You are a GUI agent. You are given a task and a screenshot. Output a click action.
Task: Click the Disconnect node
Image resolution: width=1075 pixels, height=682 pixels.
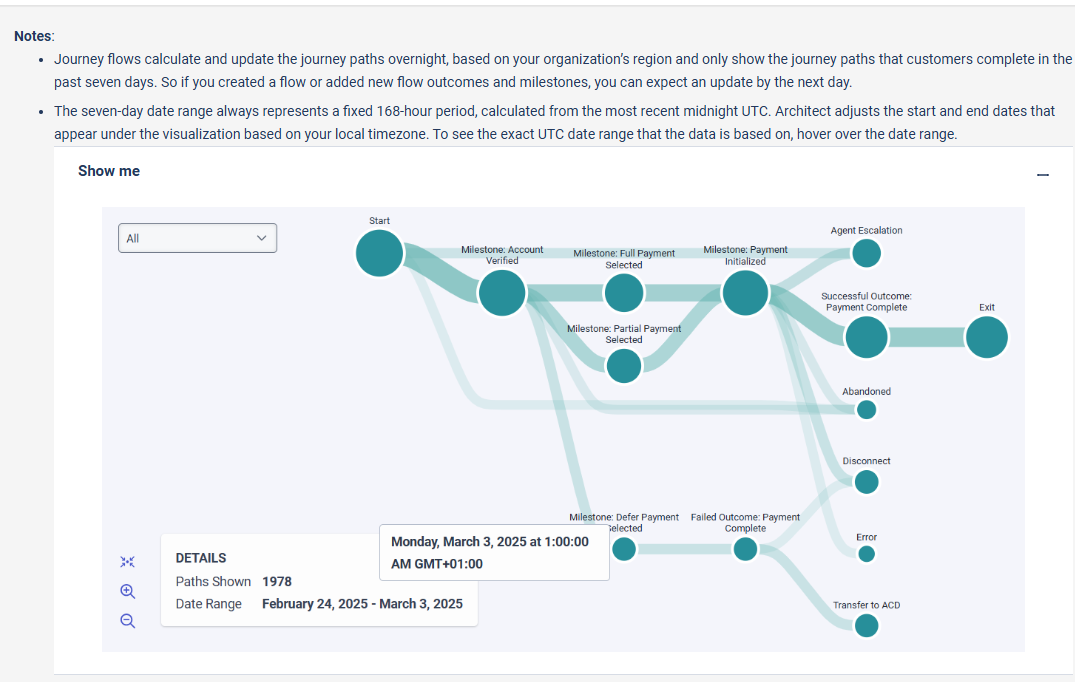point(866,482)
